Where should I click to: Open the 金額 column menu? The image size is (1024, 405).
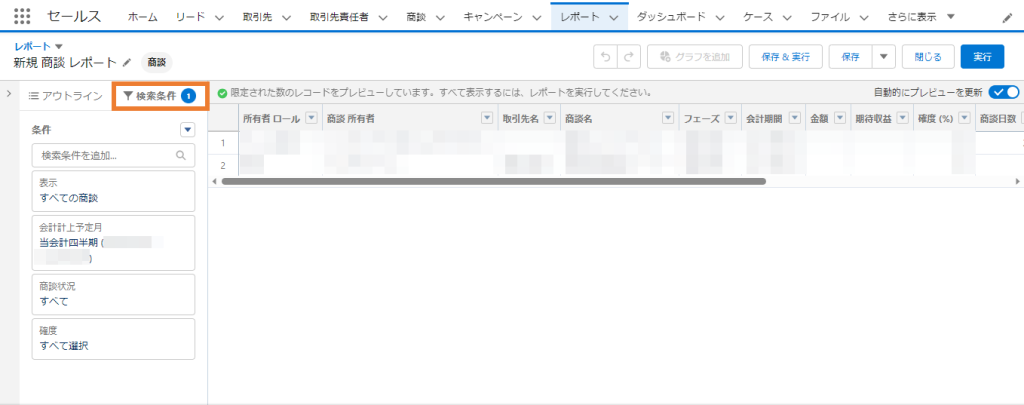click(x=840, y=118)
